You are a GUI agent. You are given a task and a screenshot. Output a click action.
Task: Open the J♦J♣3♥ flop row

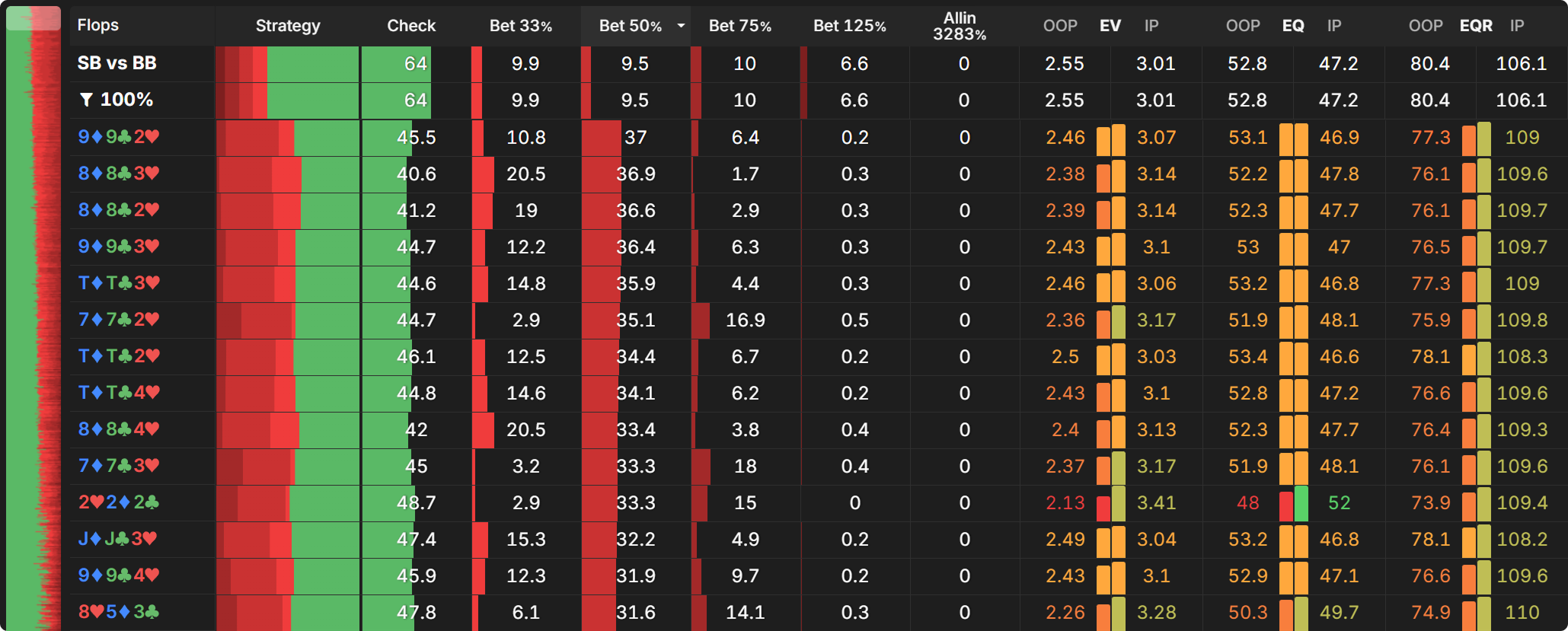[117, 539]
